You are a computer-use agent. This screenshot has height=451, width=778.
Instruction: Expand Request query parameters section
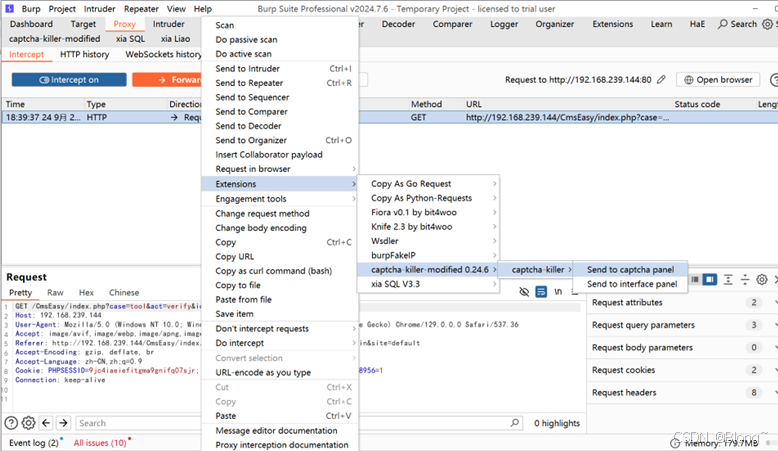[x=682, y=325]
